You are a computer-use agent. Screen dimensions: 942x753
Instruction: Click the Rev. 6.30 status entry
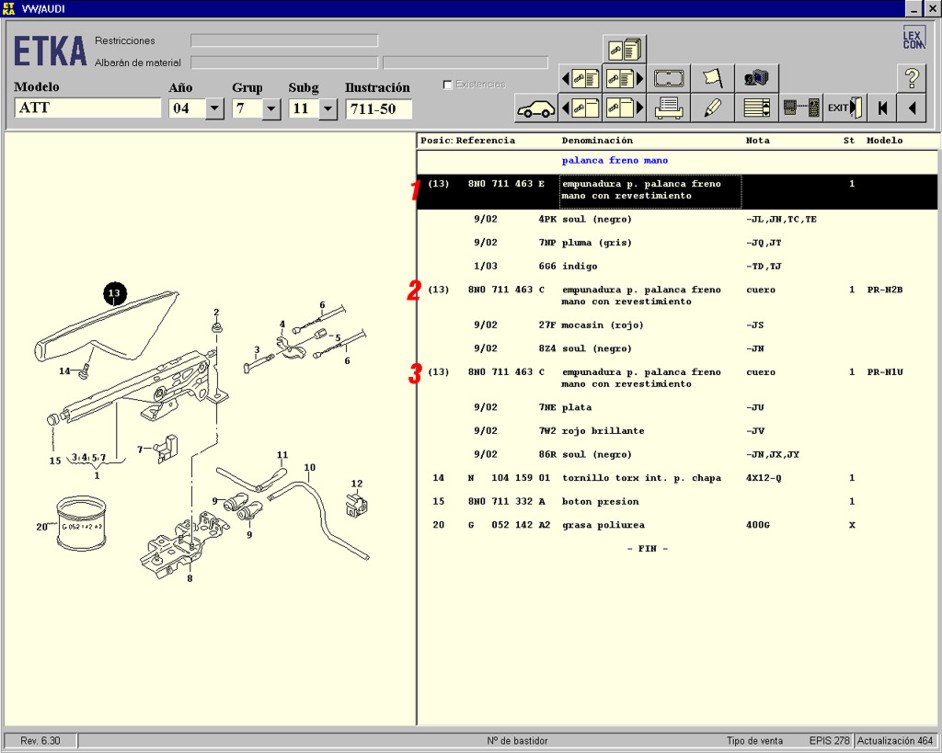[40, 740]
